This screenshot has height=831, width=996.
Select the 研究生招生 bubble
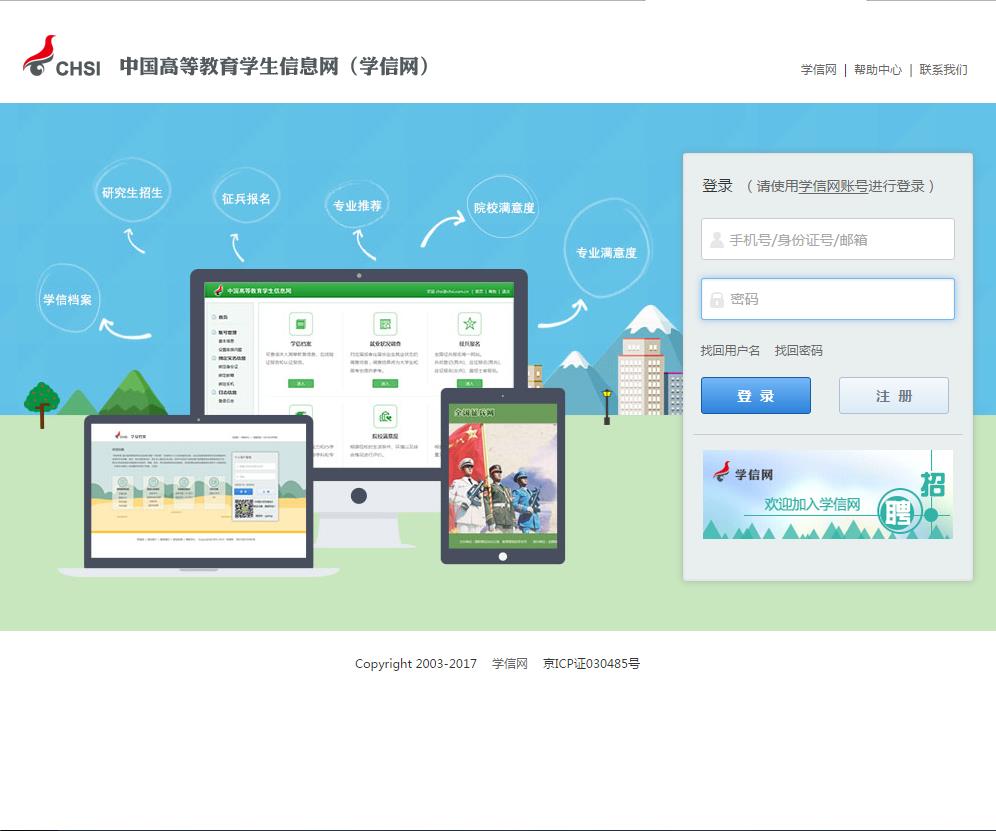coord(132,191)
